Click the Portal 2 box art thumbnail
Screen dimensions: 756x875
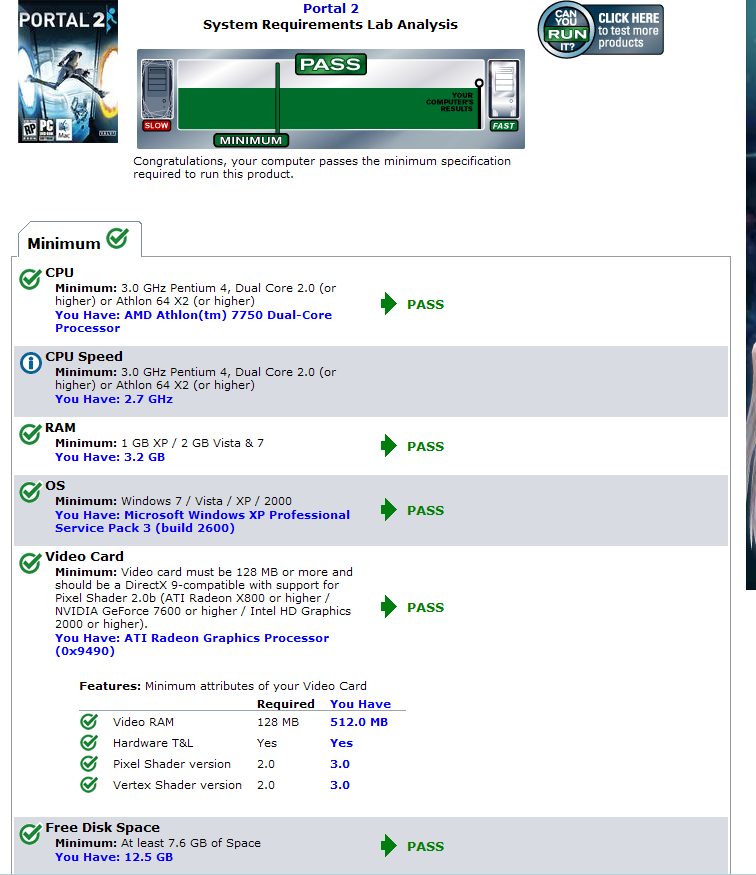pos(68,71)
